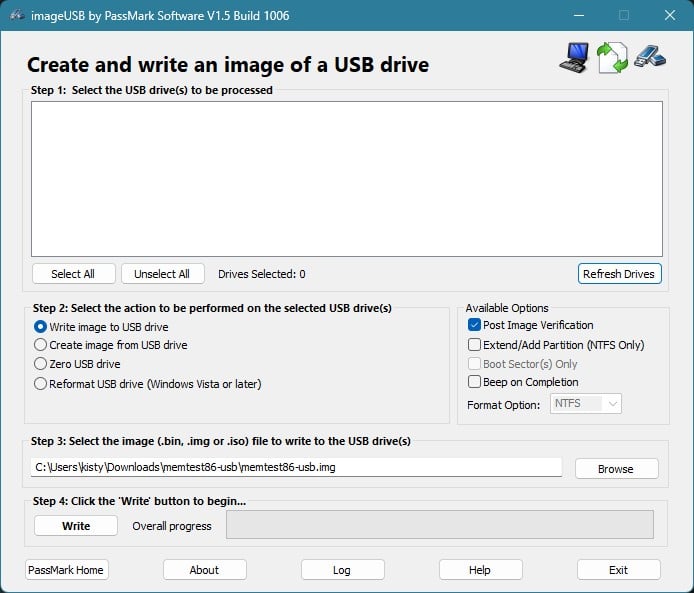Screen dimensions: 694x593
Task: Click the Unselect All button
Action: click(162, 274)
